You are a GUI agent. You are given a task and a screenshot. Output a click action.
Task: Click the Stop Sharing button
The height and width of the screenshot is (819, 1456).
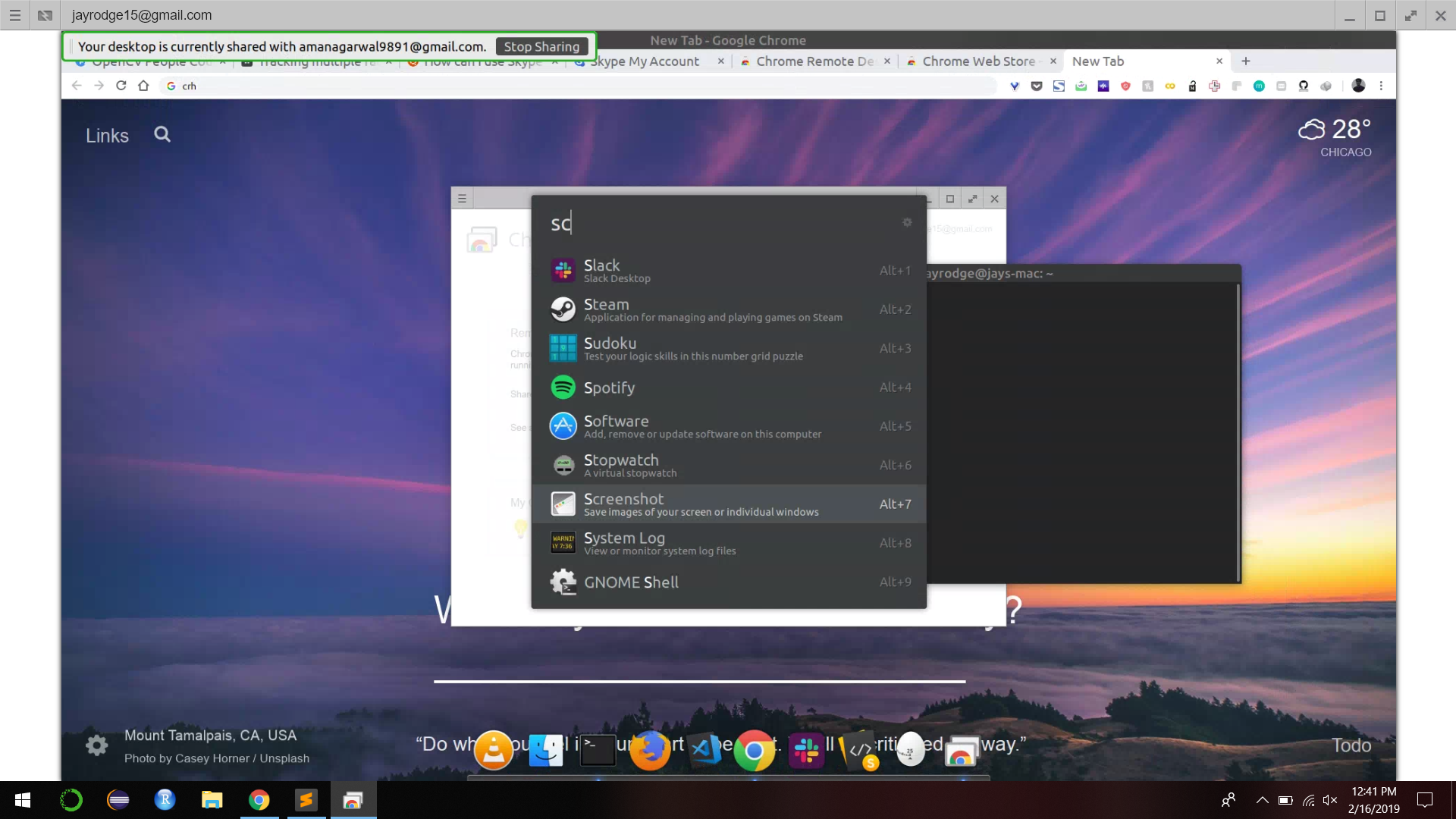541,47
